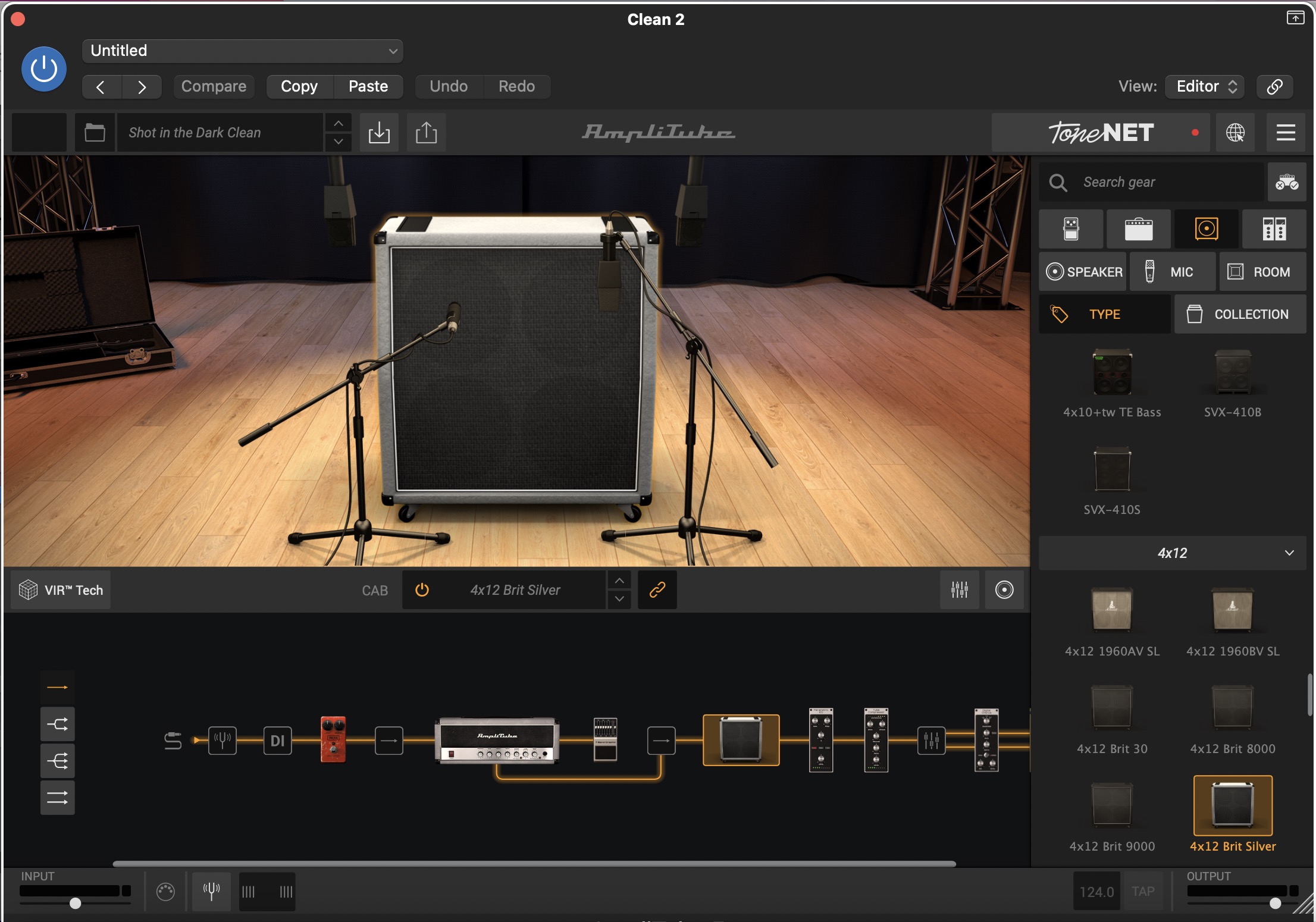The image size is (1316, 922).
Task: Click the DI block in signal chain
Action: tap(278, 741)
